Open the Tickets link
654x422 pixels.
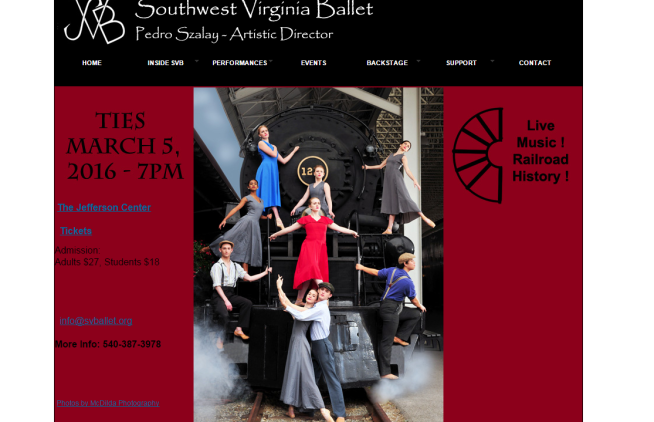coord(76,231)
